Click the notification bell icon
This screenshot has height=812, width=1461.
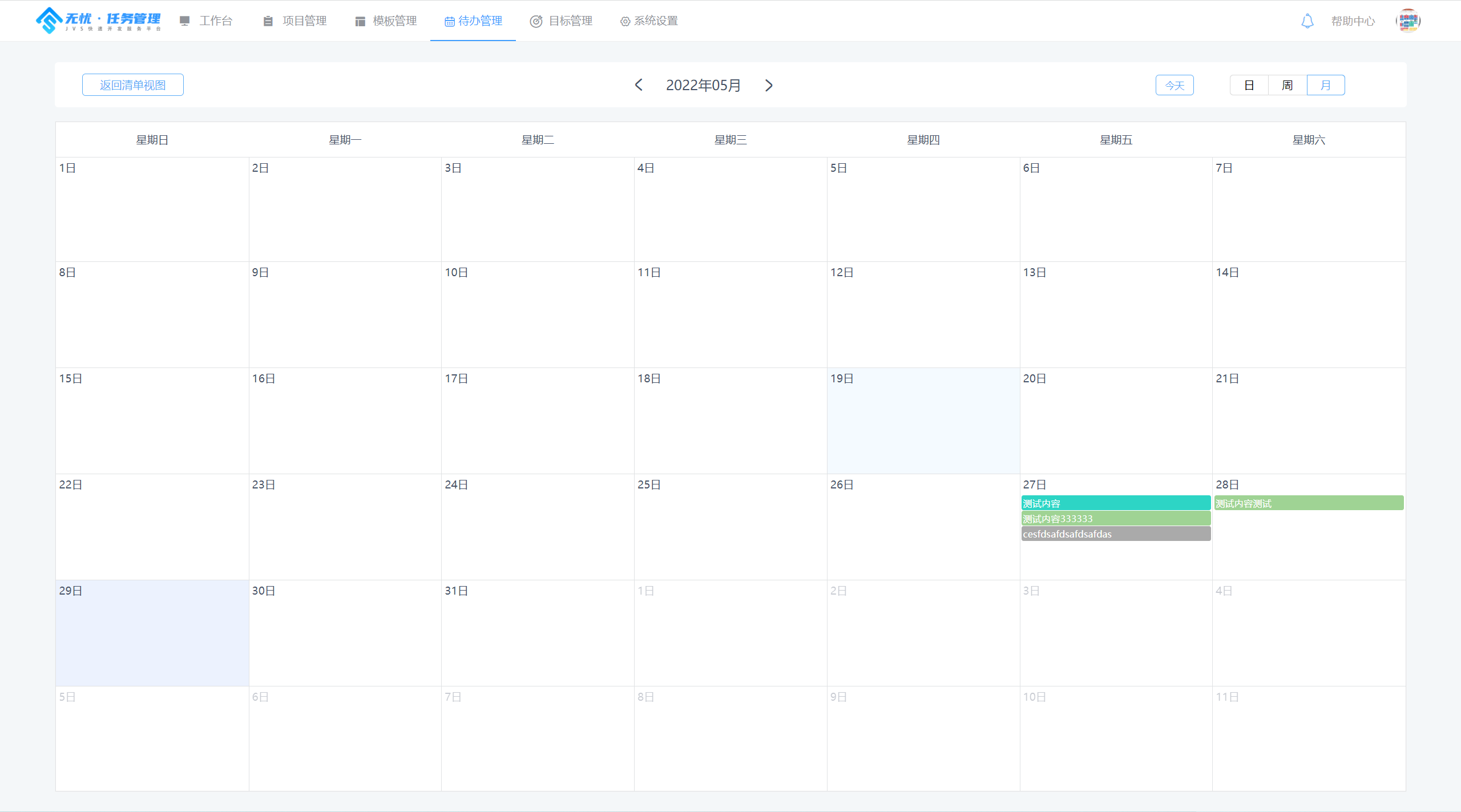(1307, 21)
